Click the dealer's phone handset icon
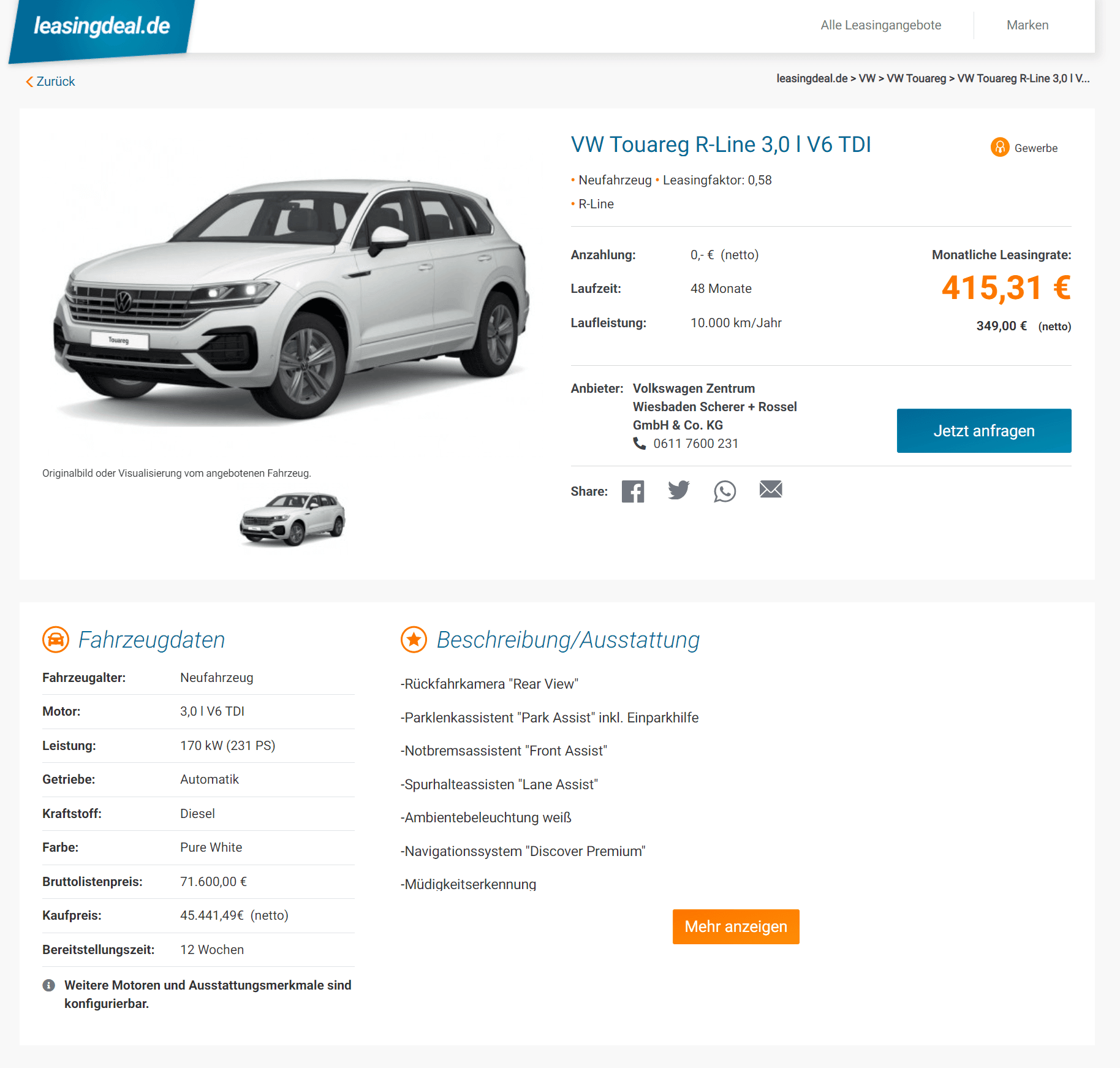This screenshot has width=1120, height=1068. 639,443
